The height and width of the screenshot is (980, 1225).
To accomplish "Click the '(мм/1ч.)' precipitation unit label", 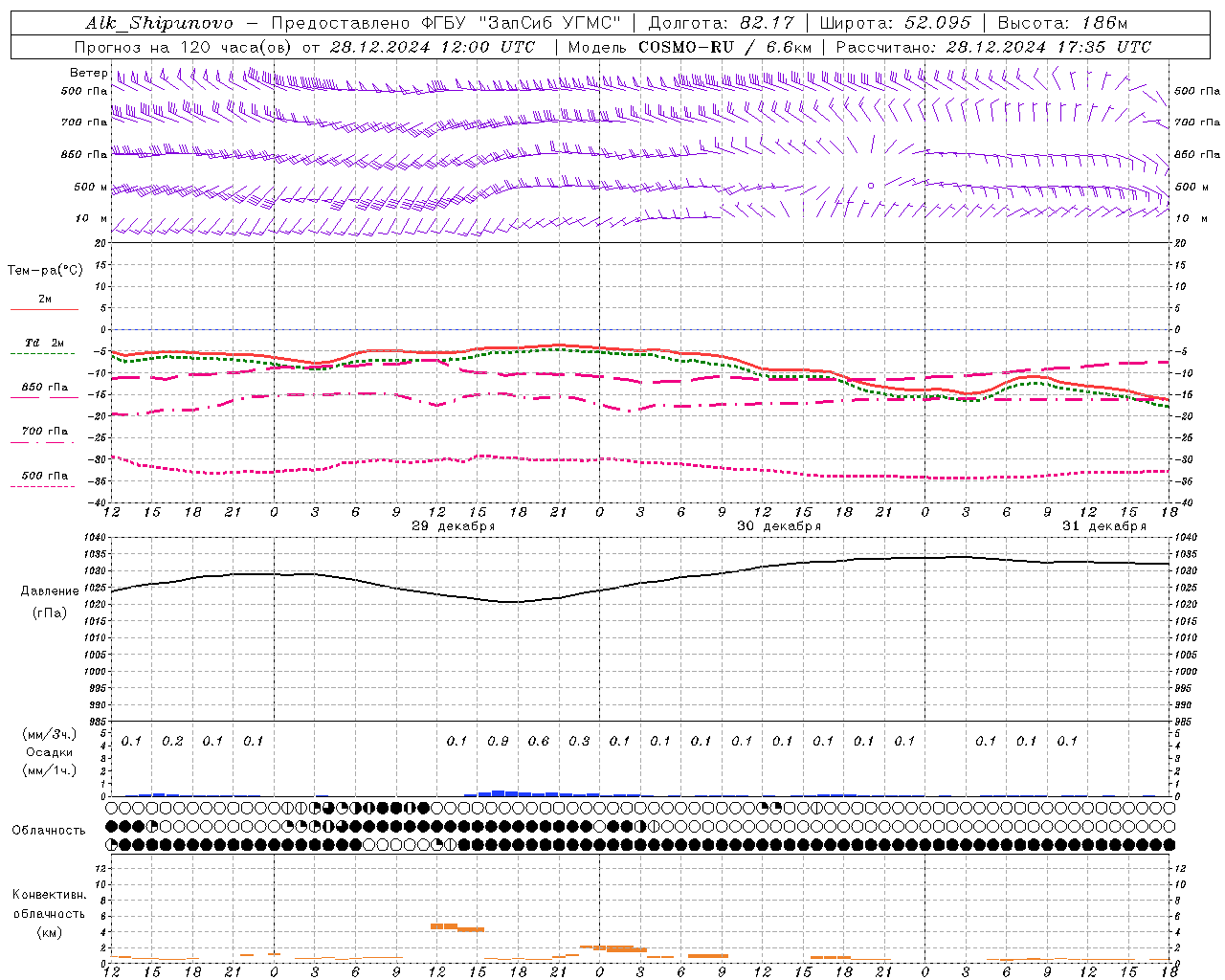I will tap(49, 770).
